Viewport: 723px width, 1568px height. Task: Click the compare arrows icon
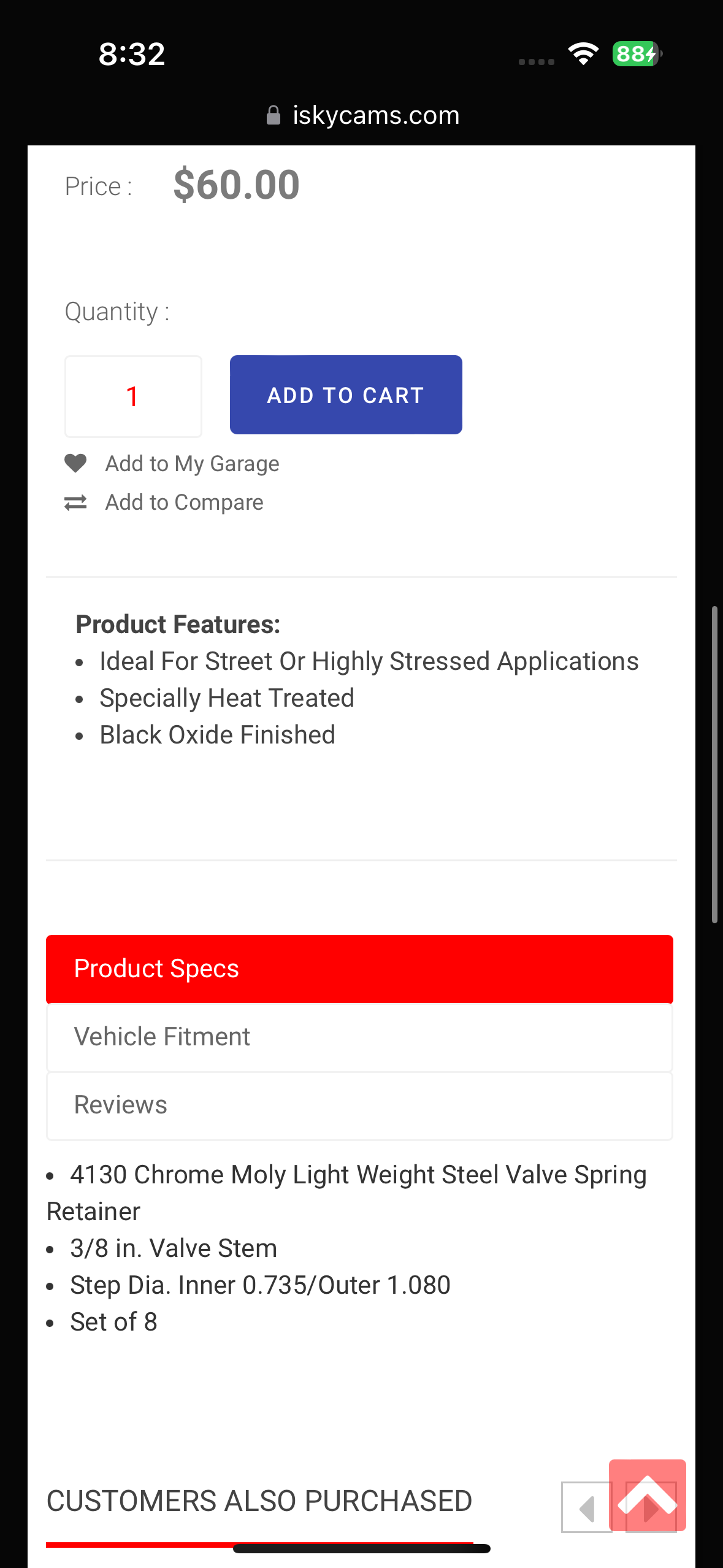(75, 502)
